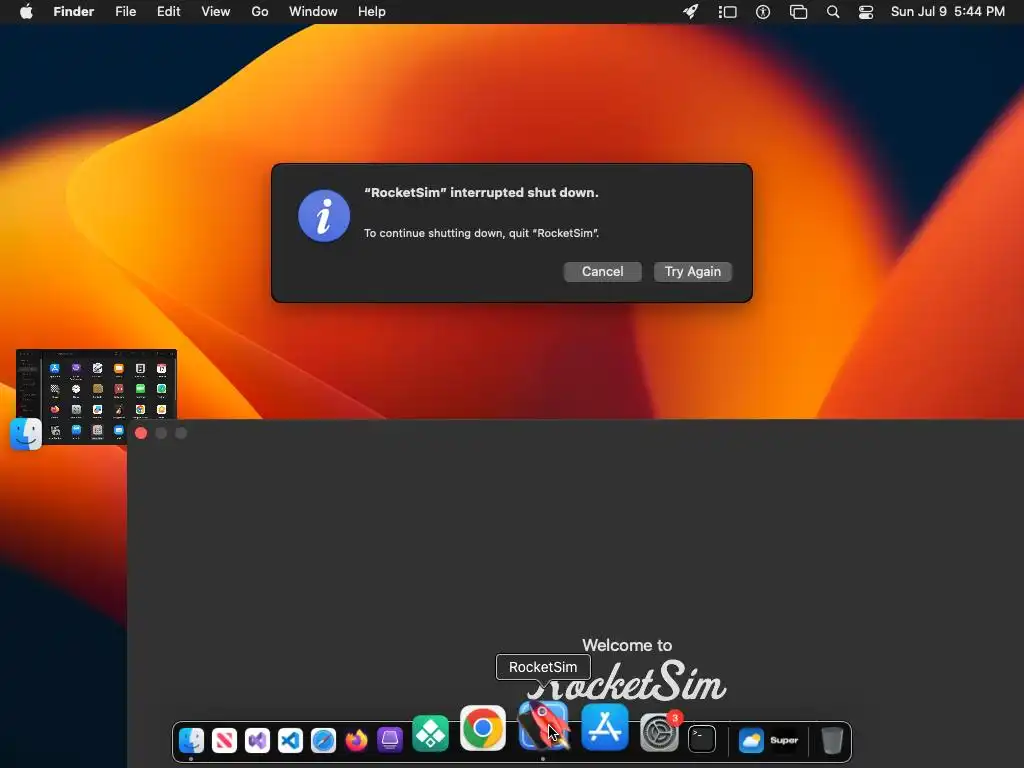
Task: Open the purple Apple Configurator Dock icon
Action: coord(390,741)
